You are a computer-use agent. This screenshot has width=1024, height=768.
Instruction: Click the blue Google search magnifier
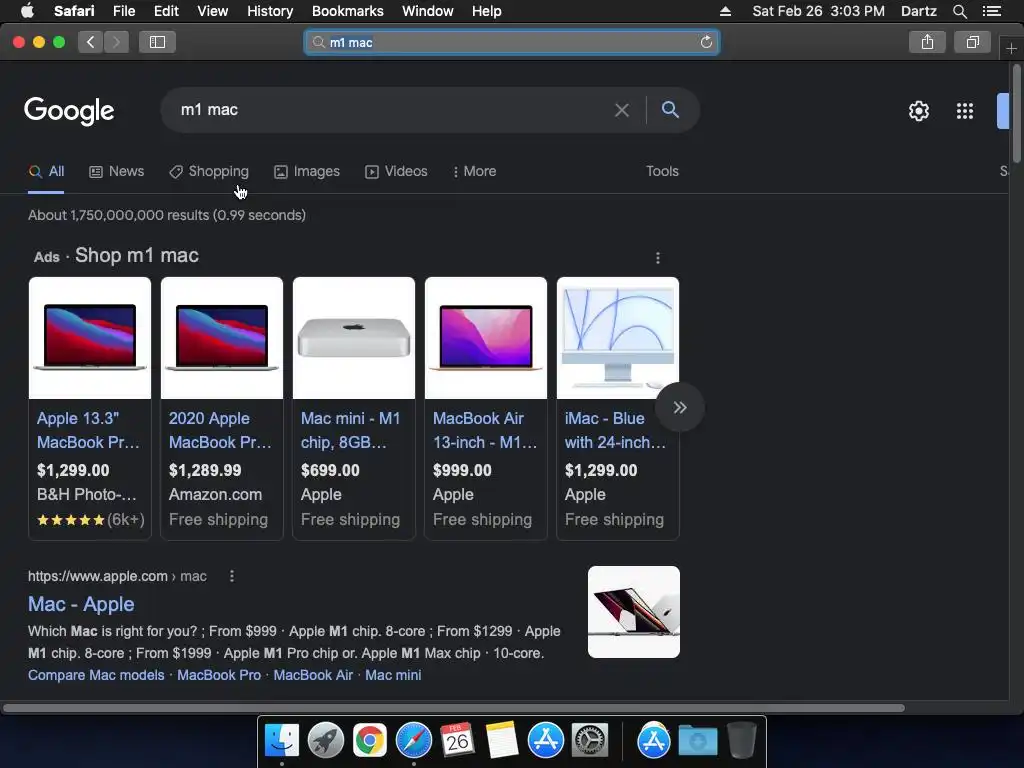pos(670,109)
